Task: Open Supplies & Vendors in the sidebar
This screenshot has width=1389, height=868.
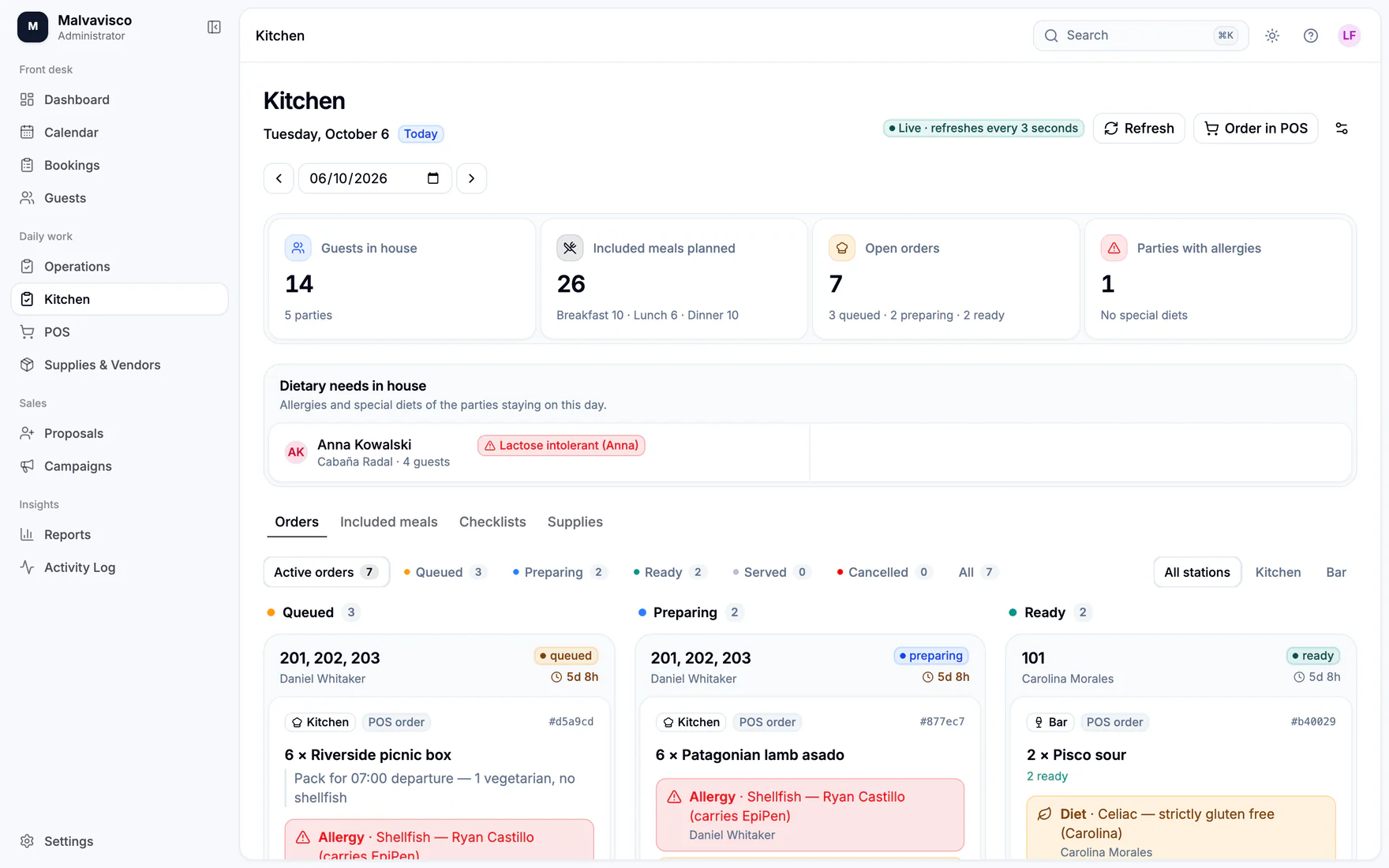Action: coord(120,365)
